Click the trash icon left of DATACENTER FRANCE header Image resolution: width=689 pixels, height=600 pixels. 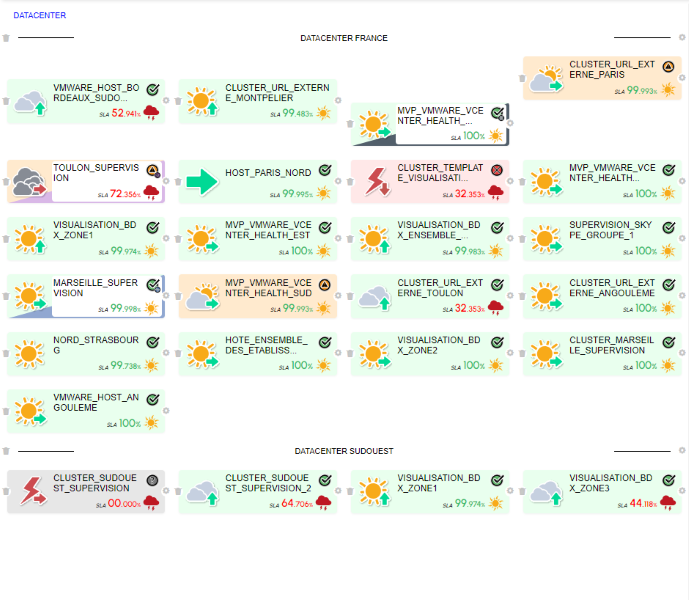click(x=6, y=38)
